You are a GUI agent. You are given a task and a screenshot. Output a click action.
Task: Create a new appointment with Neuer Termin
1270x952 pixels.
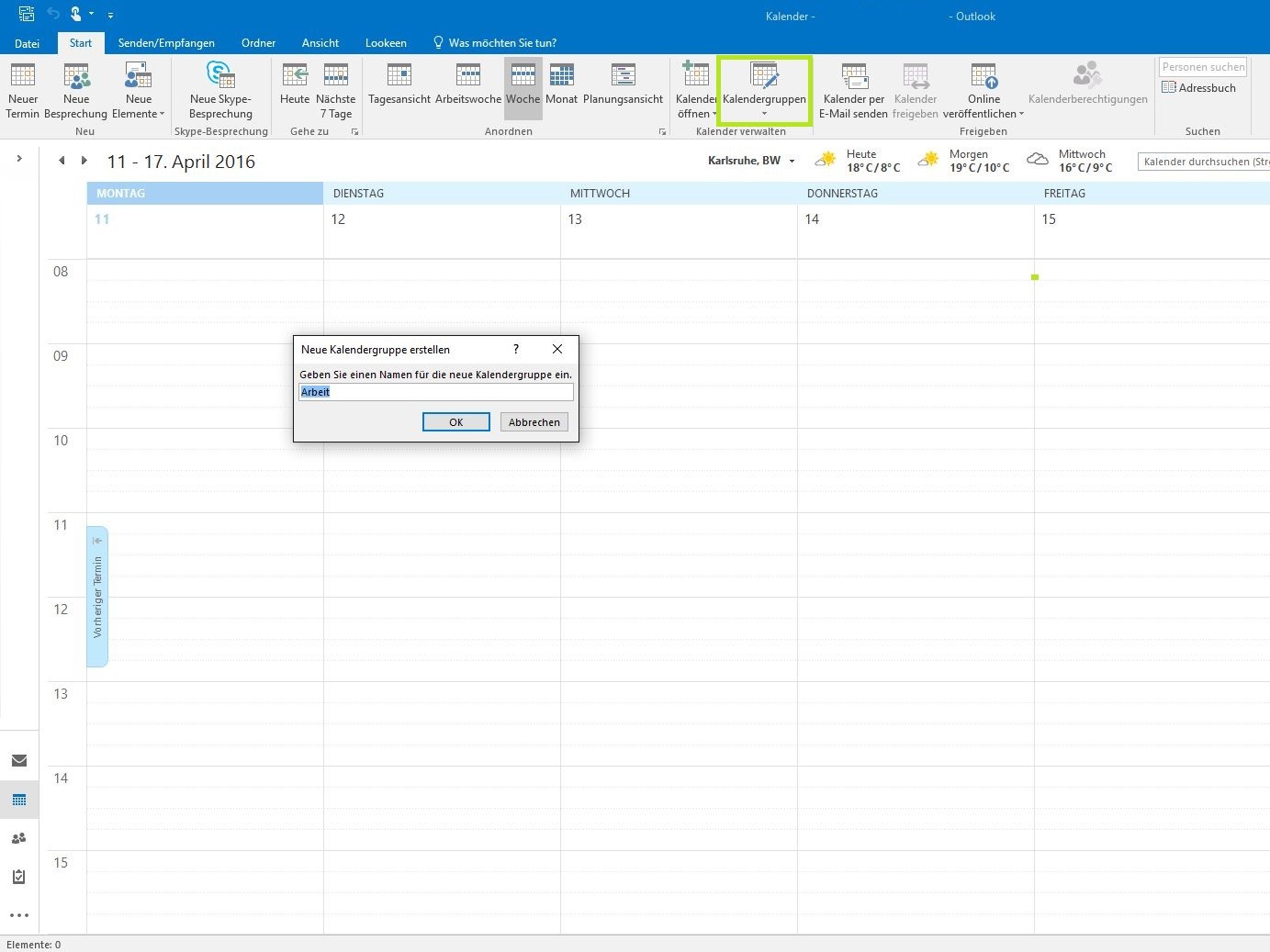[23, 91]
